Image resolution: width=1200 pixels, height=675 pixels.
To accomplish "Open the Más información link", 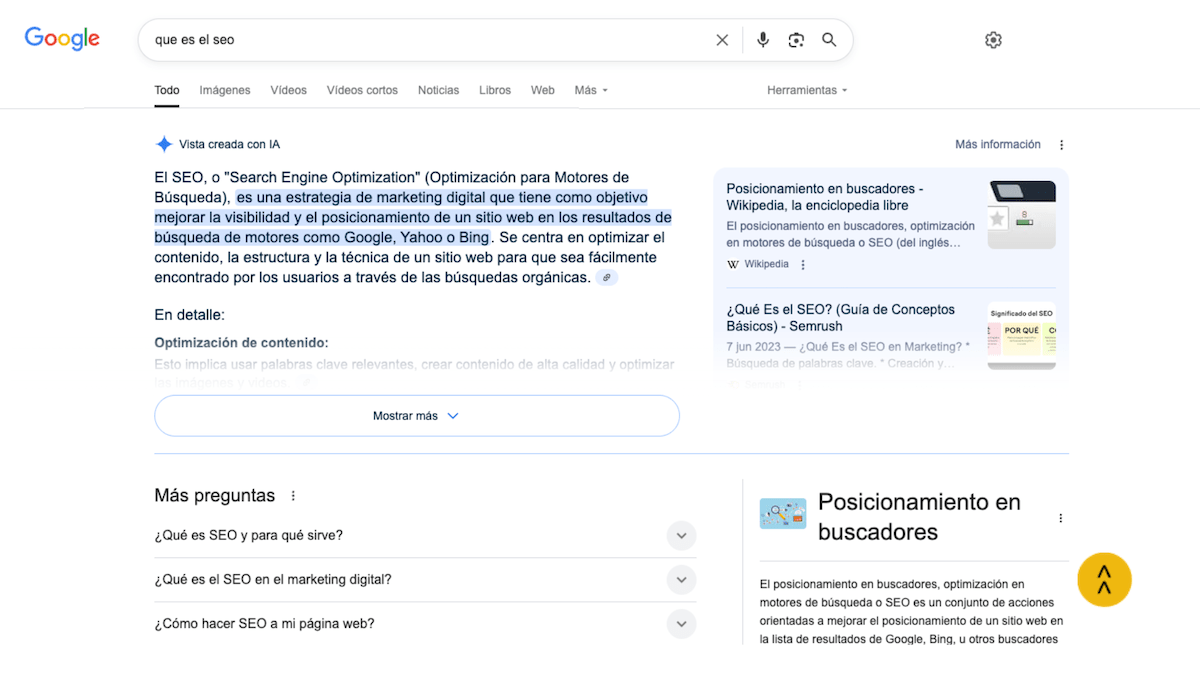I will (x=998, y=145).
